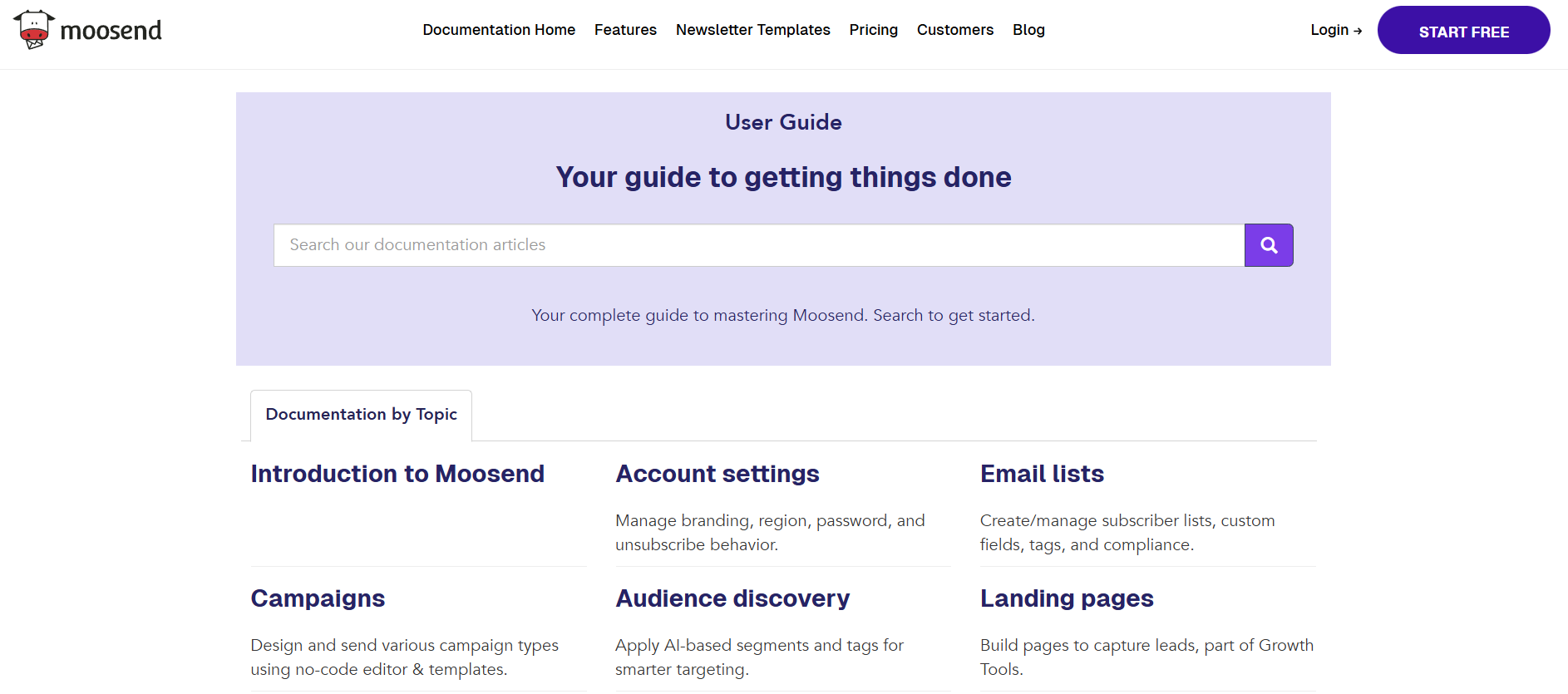Click the User Guide heading

(x=783, y=122)
